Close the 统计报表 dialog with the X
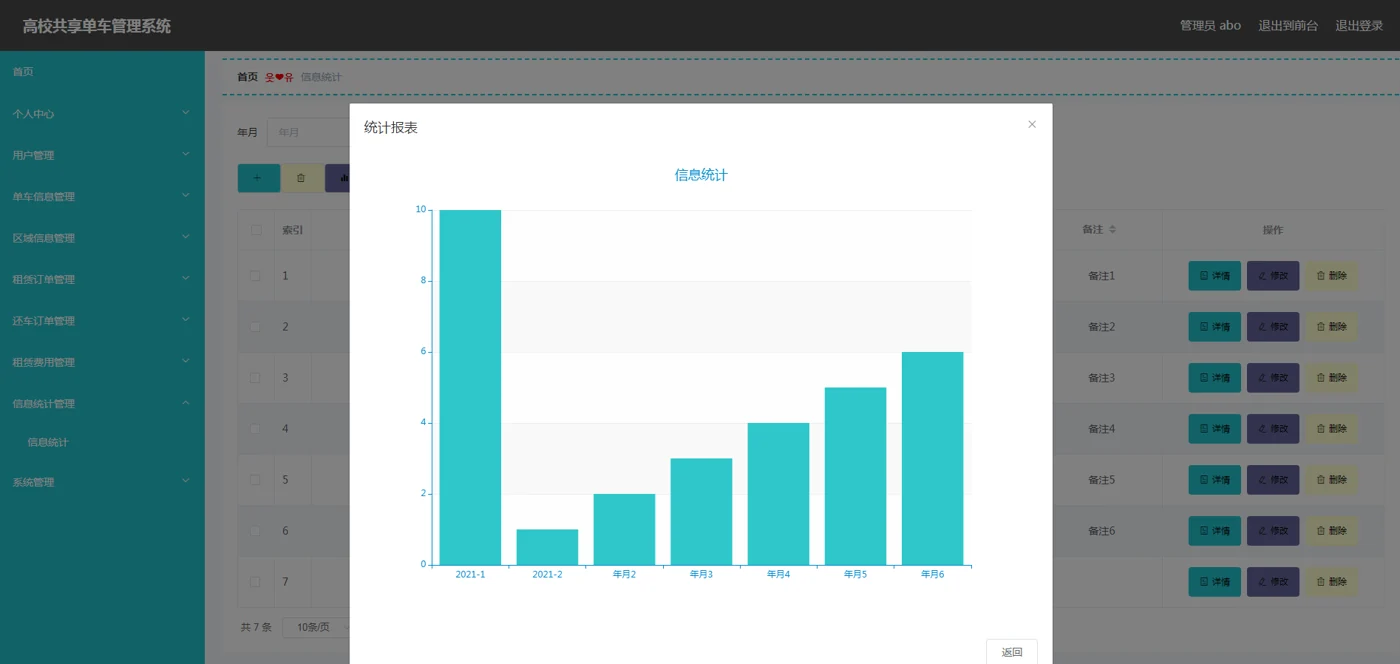The width and height of the screenshot is (1400, 664). point(1032,125)
